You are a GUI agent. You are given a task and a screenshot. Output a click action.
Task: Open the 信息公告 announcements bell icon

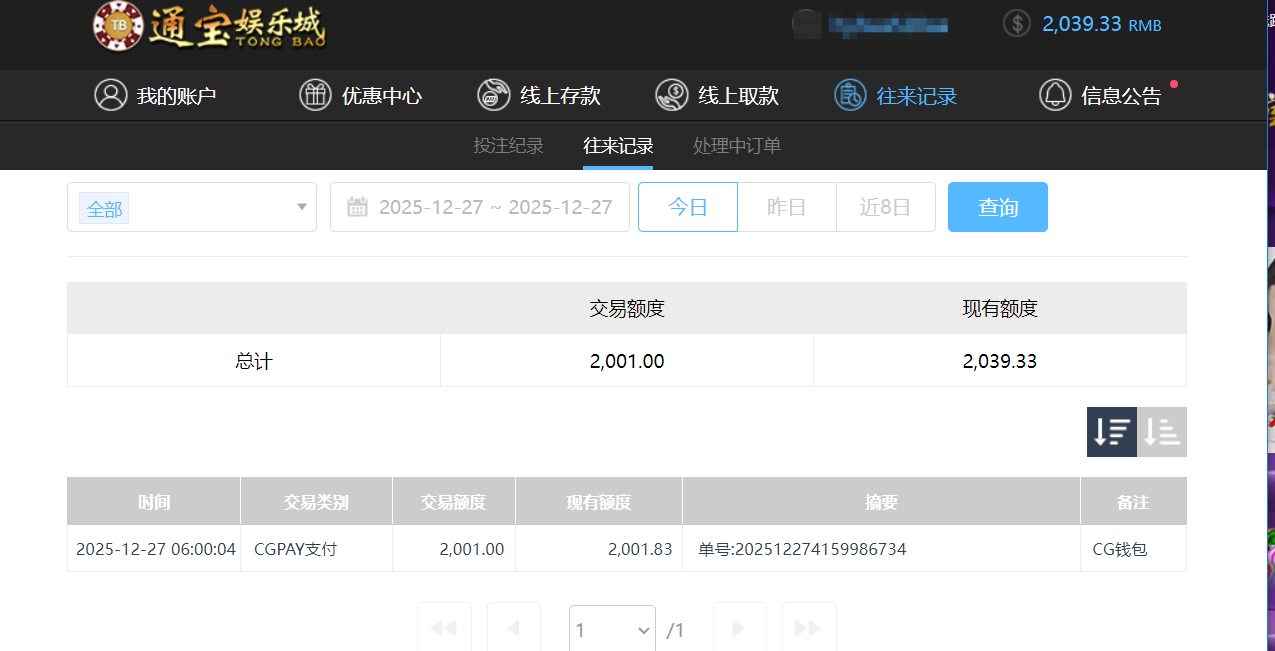[1055, 95]
